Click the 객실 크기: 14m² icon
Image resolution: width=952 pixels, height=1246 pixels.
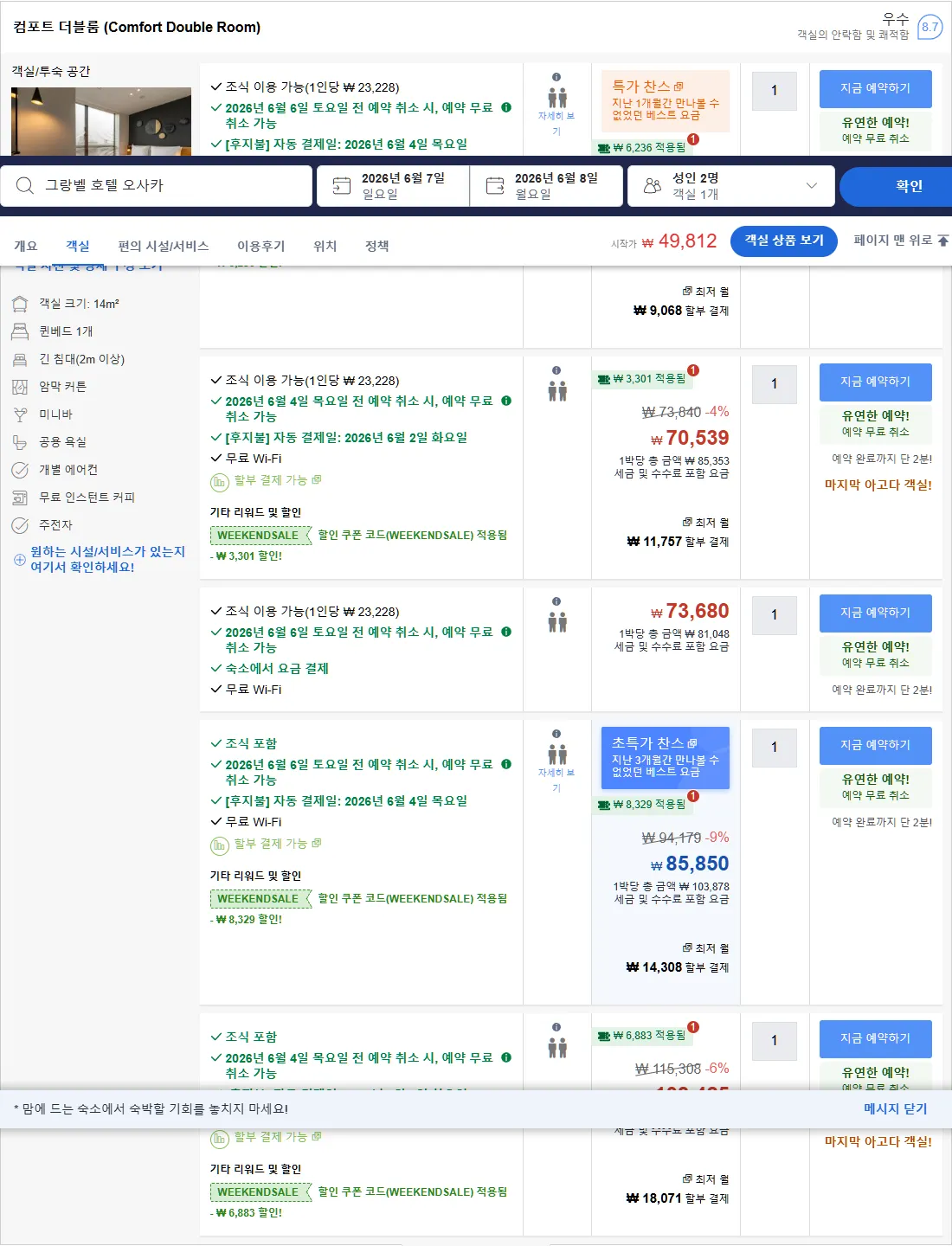pos(20,304)
